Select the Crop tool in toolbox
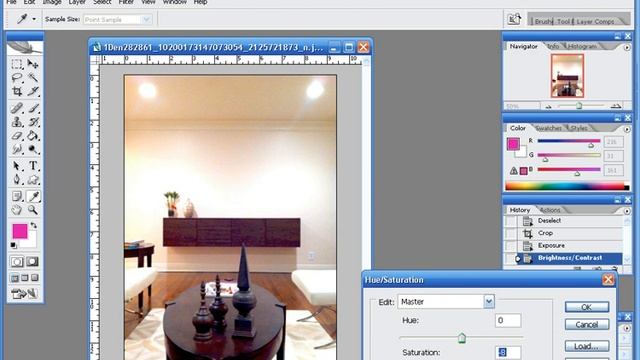Screen dimensions: 640x360 [17, 91]
